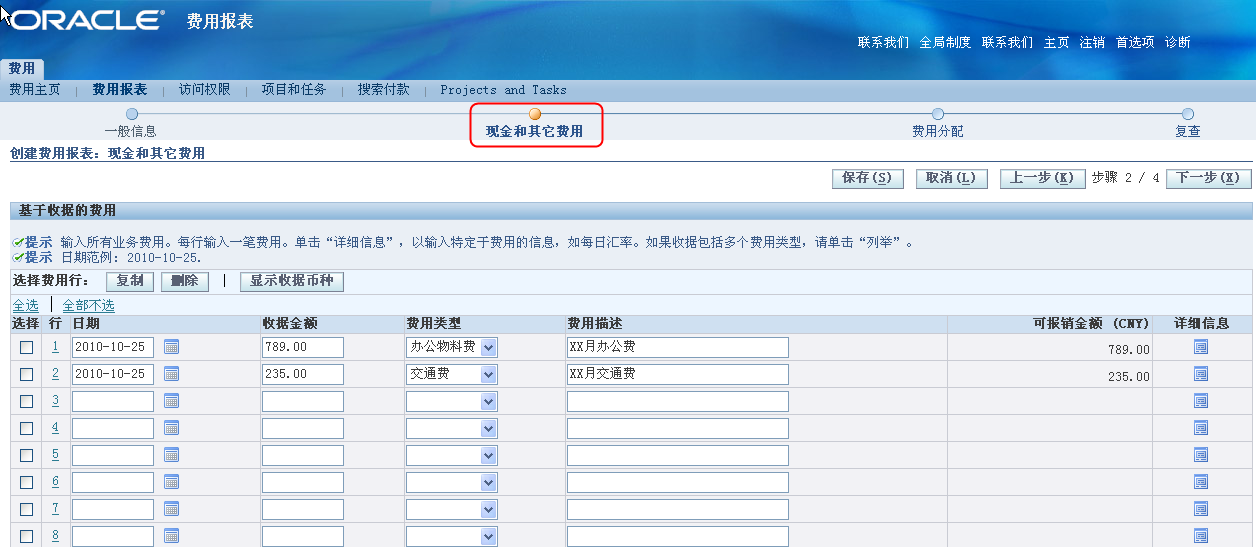
Task: Open calendar picker for row 1 date
Action: (171, 347)
